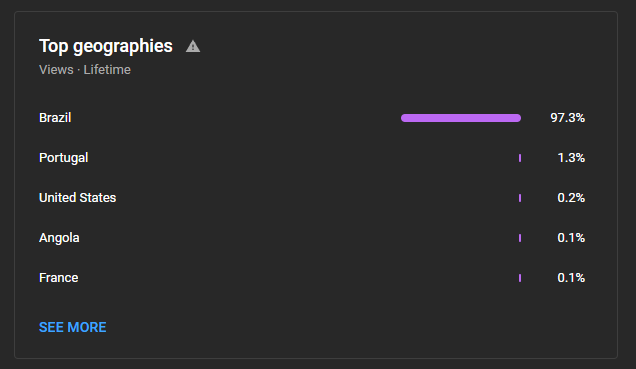Click the Top geographies card title
This screenshot has height=369, width=636.
tap(106, 46)
